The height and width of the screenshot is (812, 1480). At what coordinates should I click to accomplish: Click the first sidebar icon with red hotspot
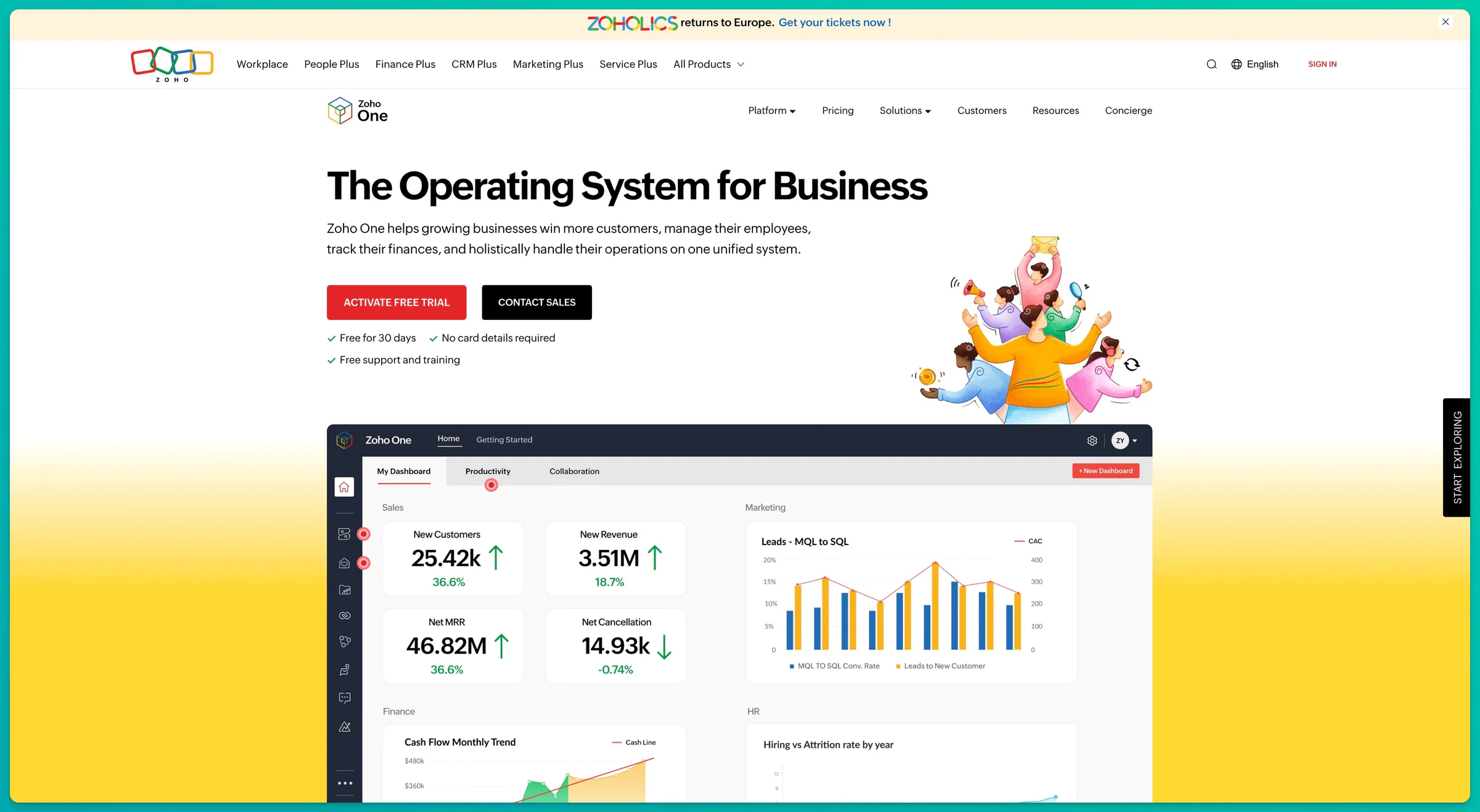pos(345,534)
